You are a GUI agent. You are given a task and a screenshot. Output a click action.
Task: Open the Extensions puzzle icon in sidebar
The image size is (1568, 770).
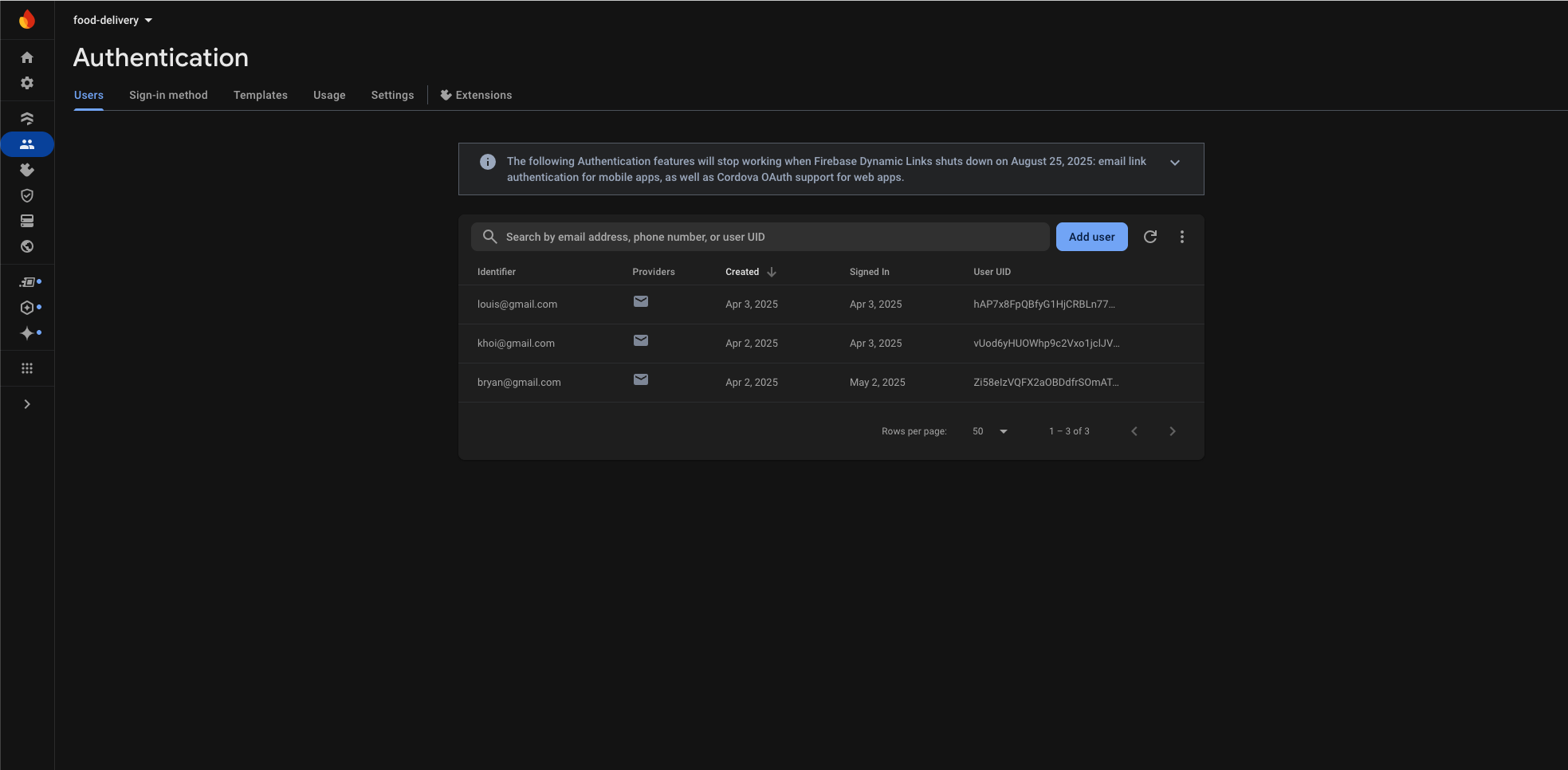click(x=27, y=170)
